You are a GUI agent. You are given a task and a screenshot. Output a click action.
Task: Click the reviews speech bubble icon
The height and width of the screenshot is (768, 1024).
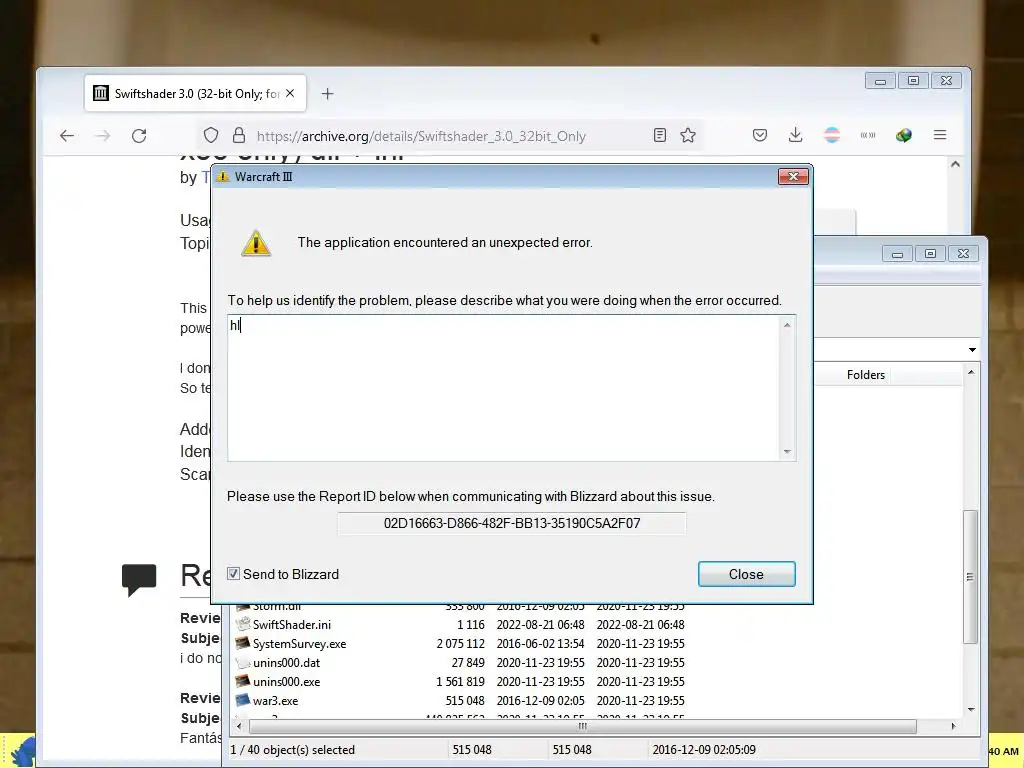[x=139, y=579]
